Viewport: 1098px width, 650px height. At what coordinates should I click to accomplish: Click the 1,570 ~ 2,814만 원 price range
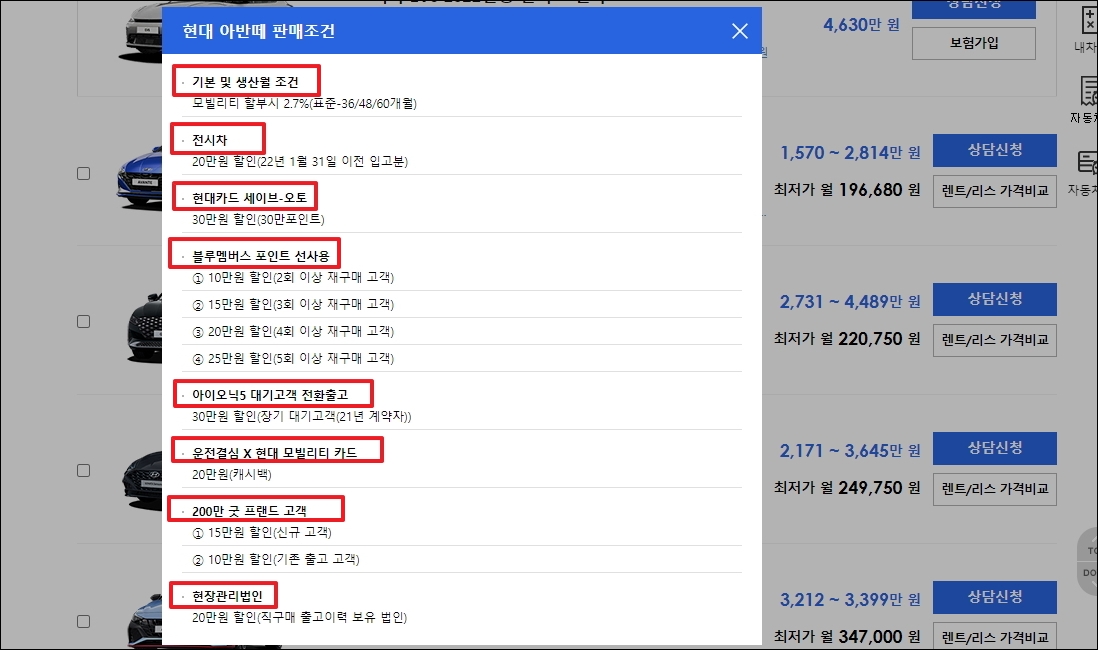click(x=851, y=153)
